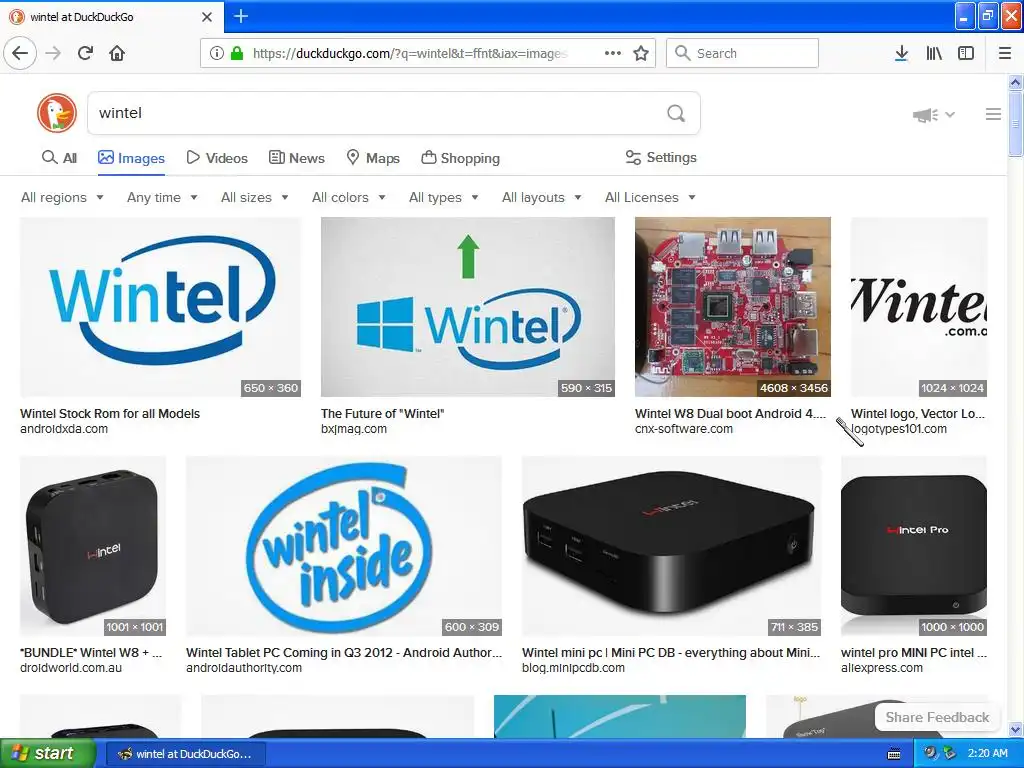
Task: Open a new tab with the plus button
Action: pyautogui.click(x=241, y=16)
